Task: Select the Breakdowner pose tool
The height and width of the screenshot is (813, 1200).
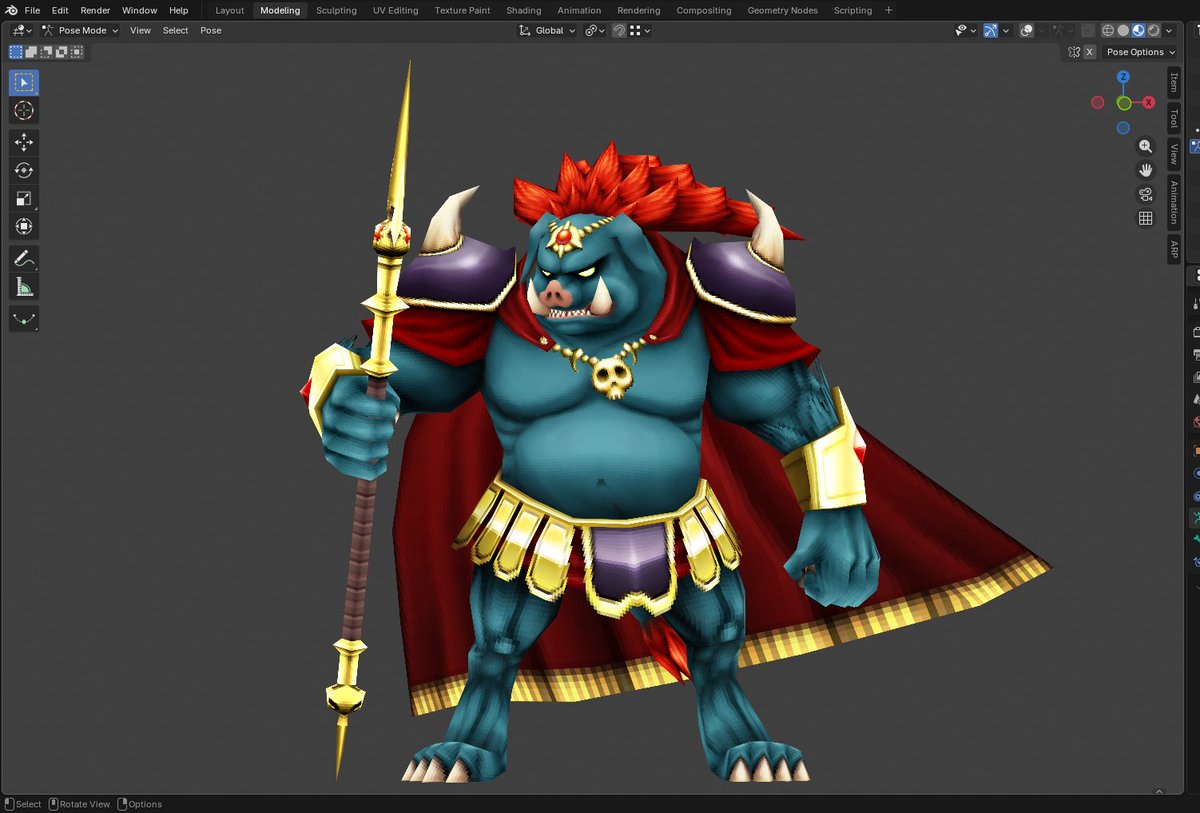Action: point(24,319)
